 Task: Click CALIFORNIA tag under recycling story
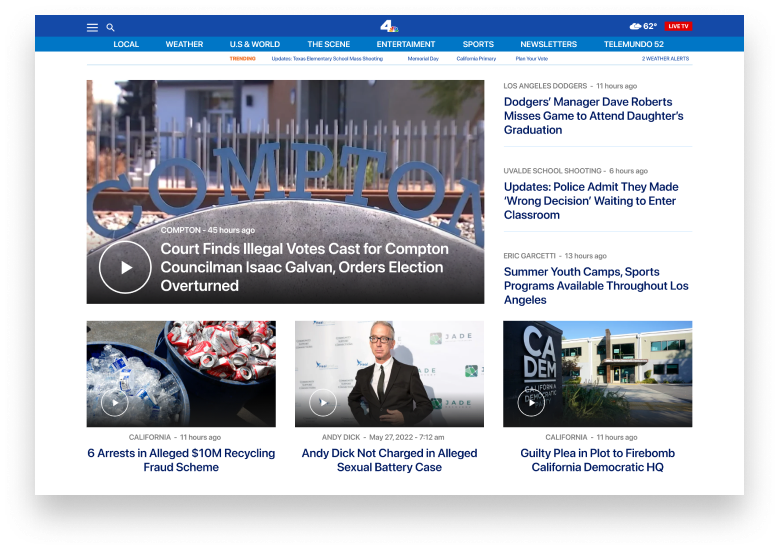[x=150, y=437]
